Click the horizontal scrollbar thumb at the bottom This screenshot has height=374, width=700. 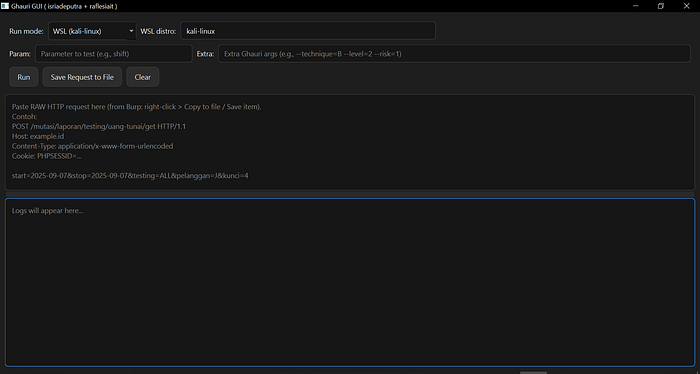tap(533, 372)
